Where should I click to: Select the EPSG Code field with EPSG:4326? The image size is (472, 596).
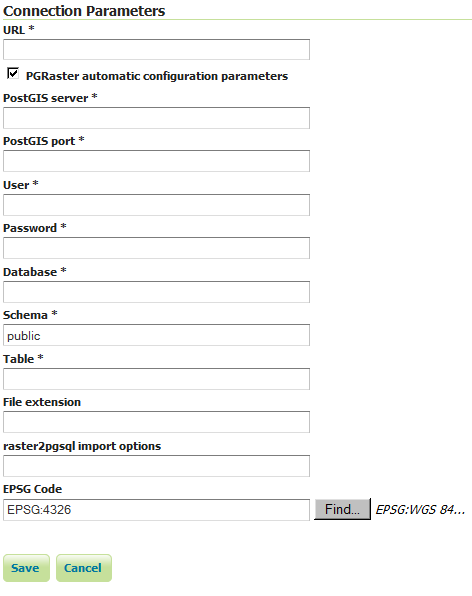[157, 510]
